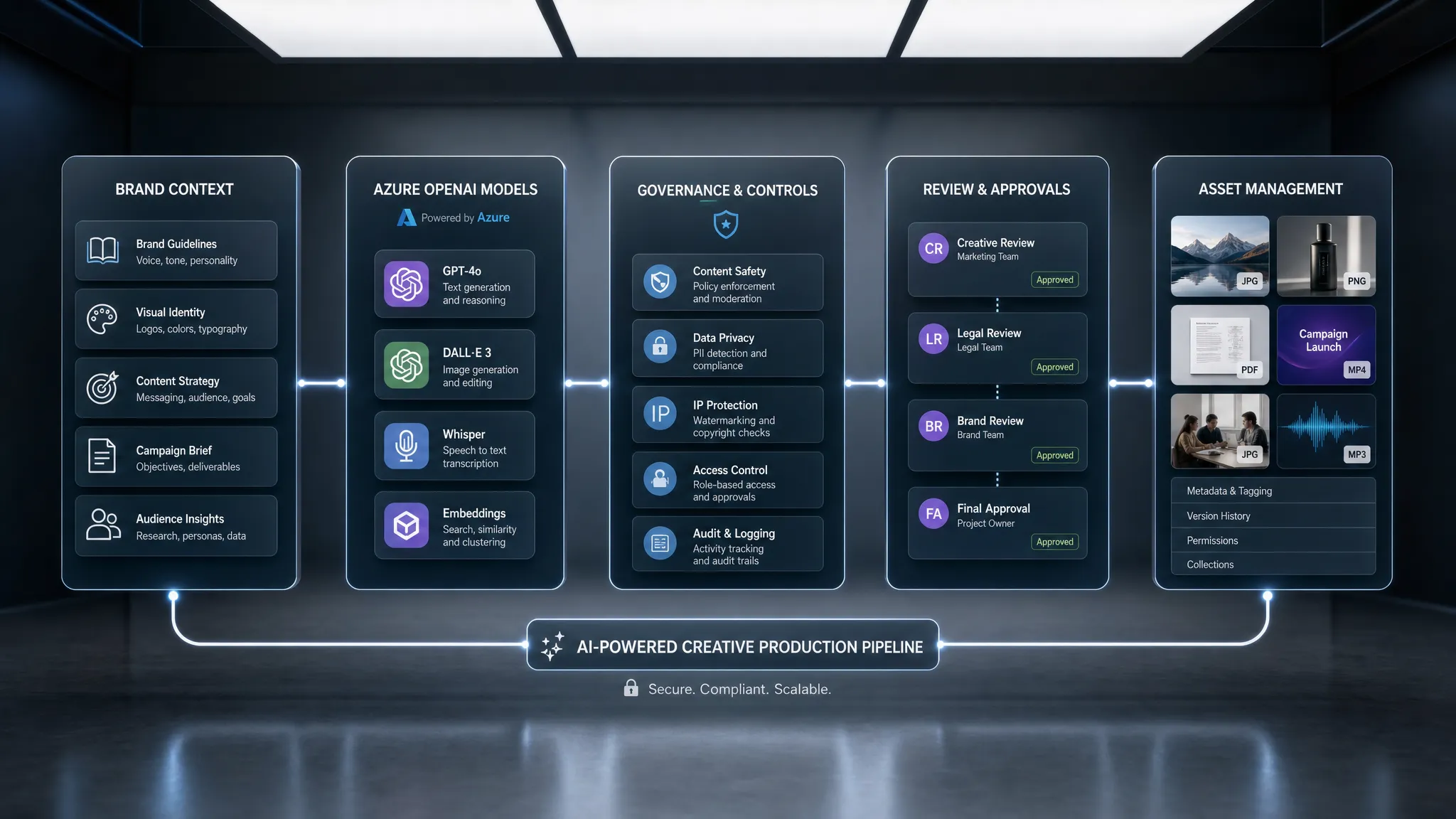The image size is (1456, 819).
Task: Click the Visual Identity card title
Action: pos(171,312)
